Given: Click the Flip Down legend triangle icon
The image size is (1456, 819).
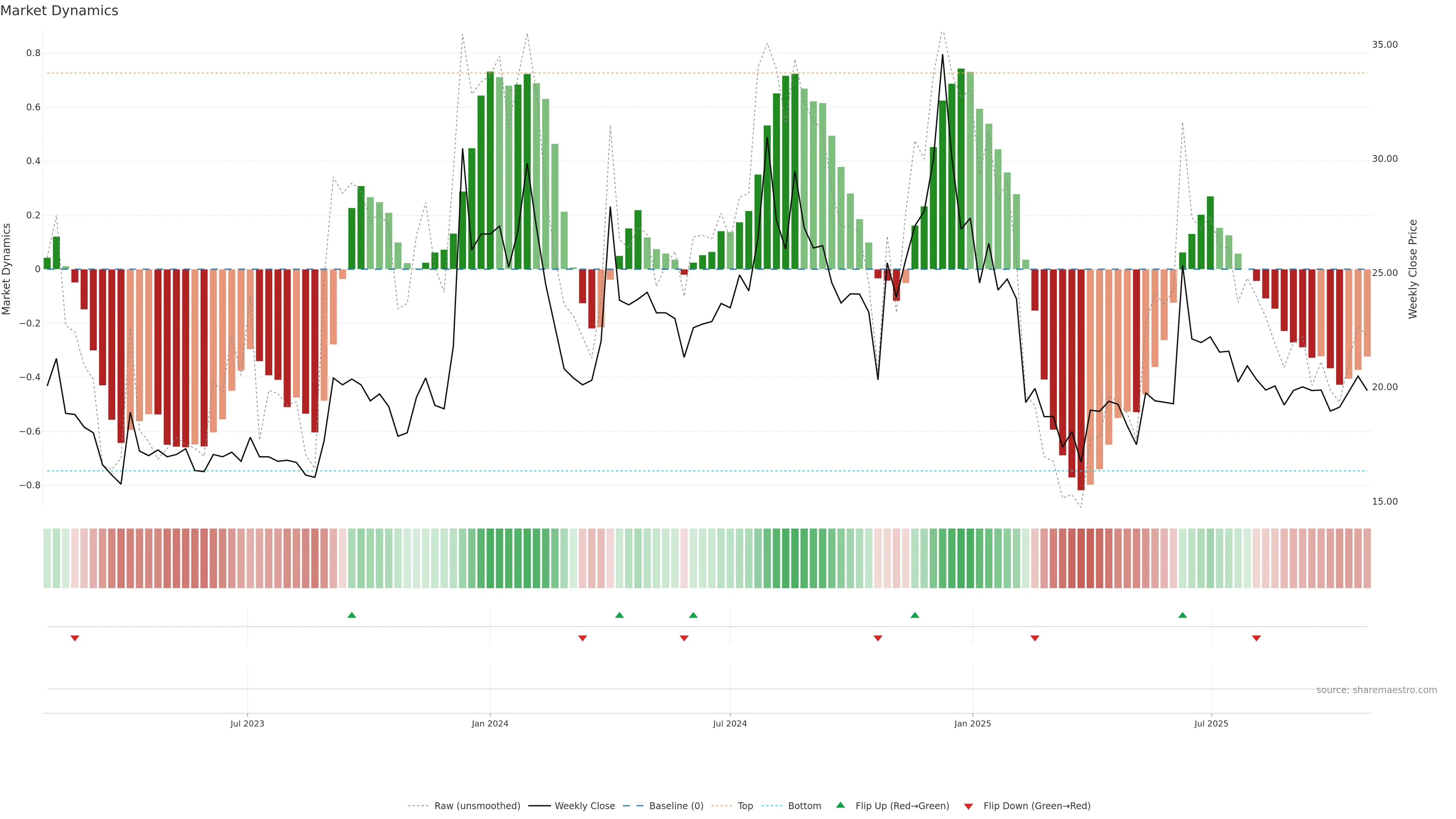Looking at the screenshot, I should pyautogui.click(x=968, y=806).
